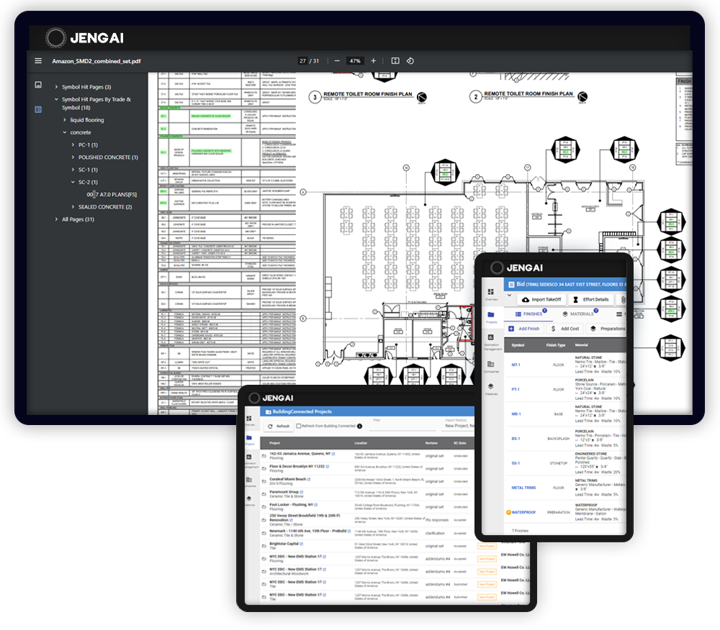The width and height of the screenshot is (720, 630).
Task: Open Projects icon in projects window sidebar
Action: 249,440
